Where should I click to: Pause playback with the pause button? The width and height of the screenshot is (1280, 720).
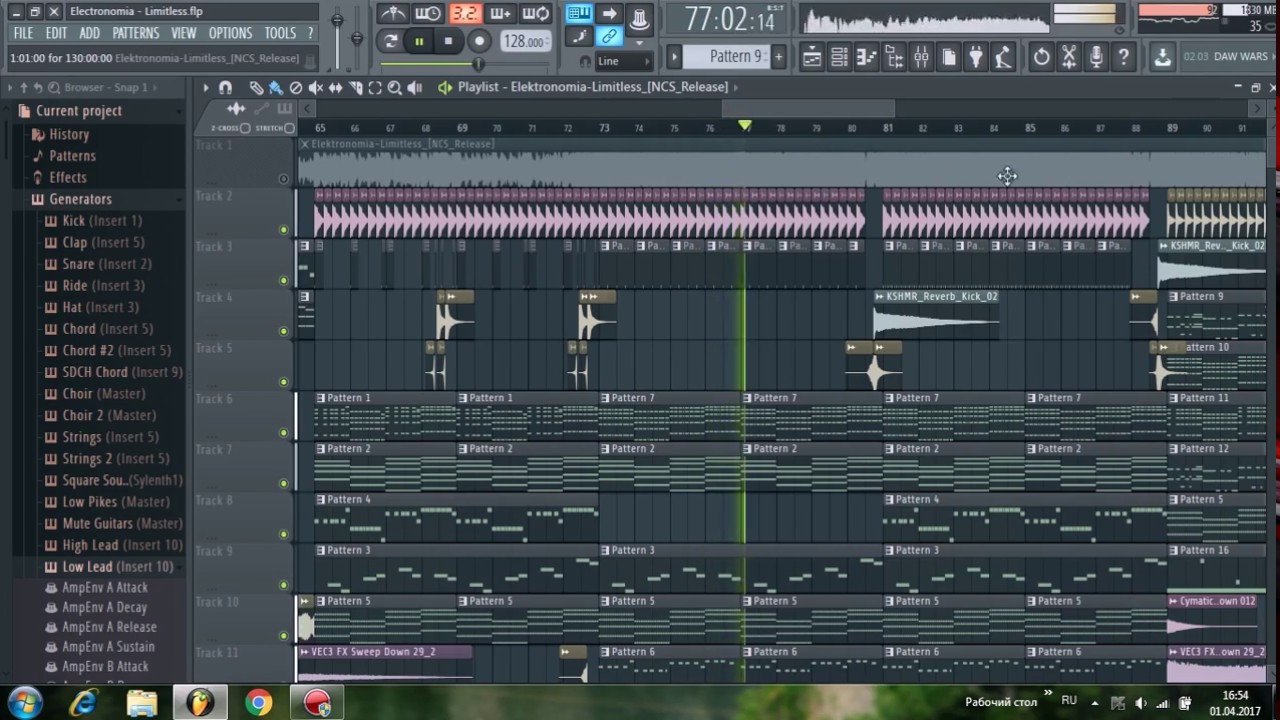coord(419,41)
